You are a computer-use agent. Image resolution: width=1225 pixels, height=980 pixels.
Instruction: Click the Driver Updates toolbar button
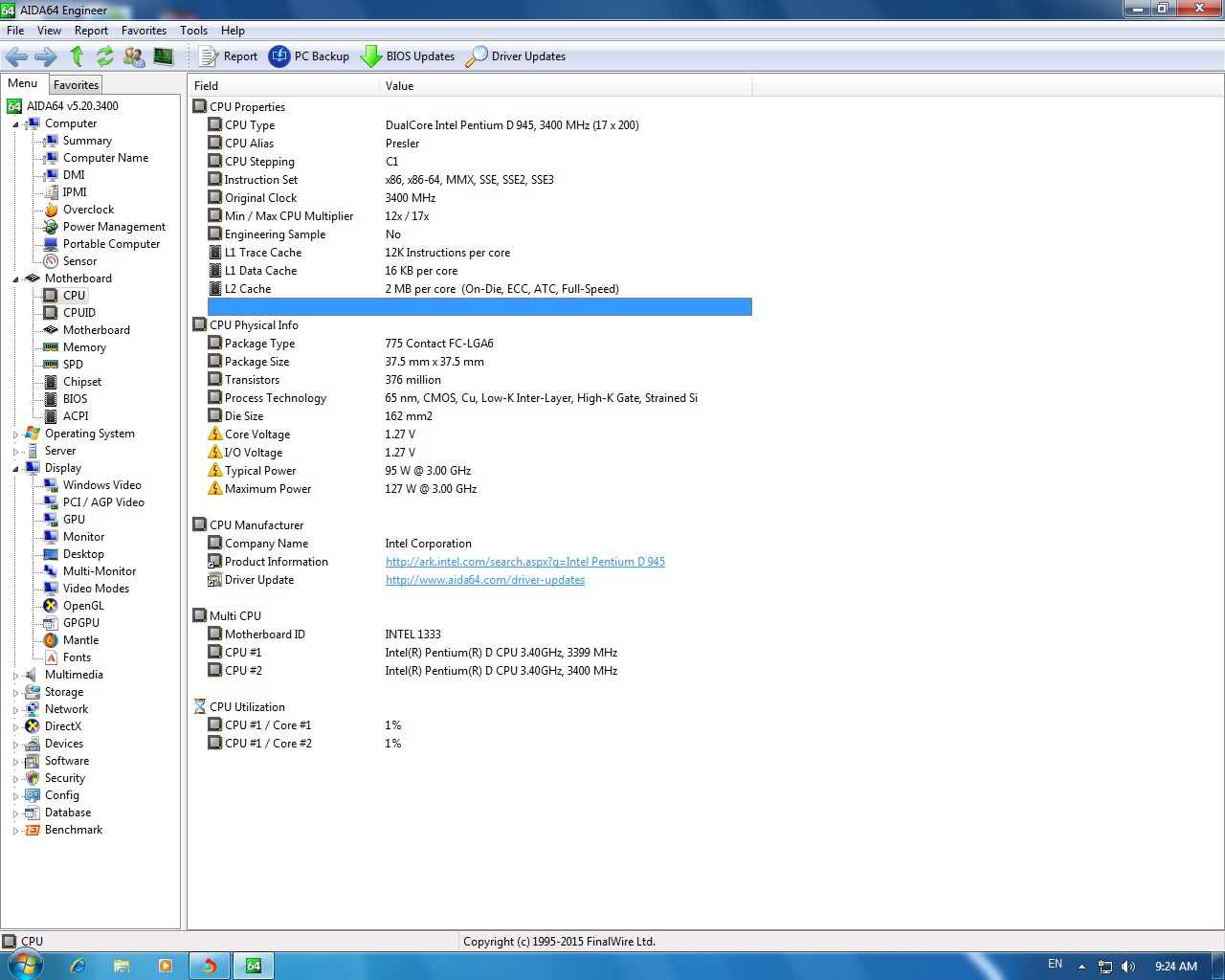(x=516, y=56)
